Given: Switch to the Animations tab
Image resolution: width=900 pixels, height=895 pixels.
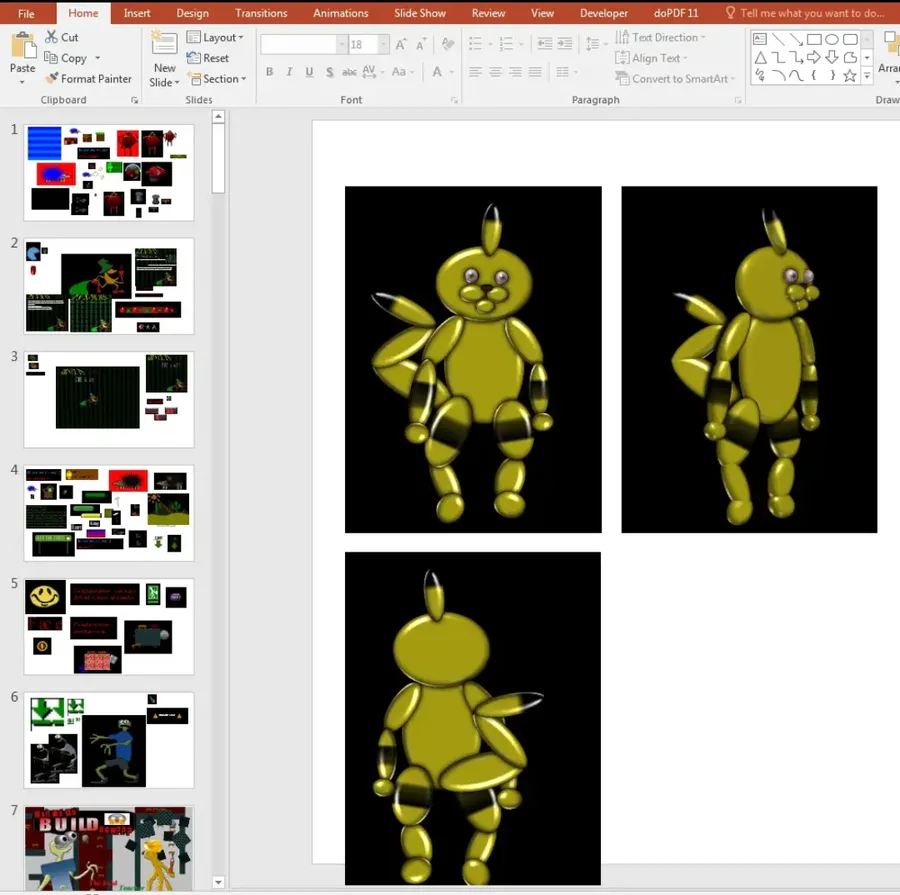Looking at the screenshot, I should click(x=340, y=13).
